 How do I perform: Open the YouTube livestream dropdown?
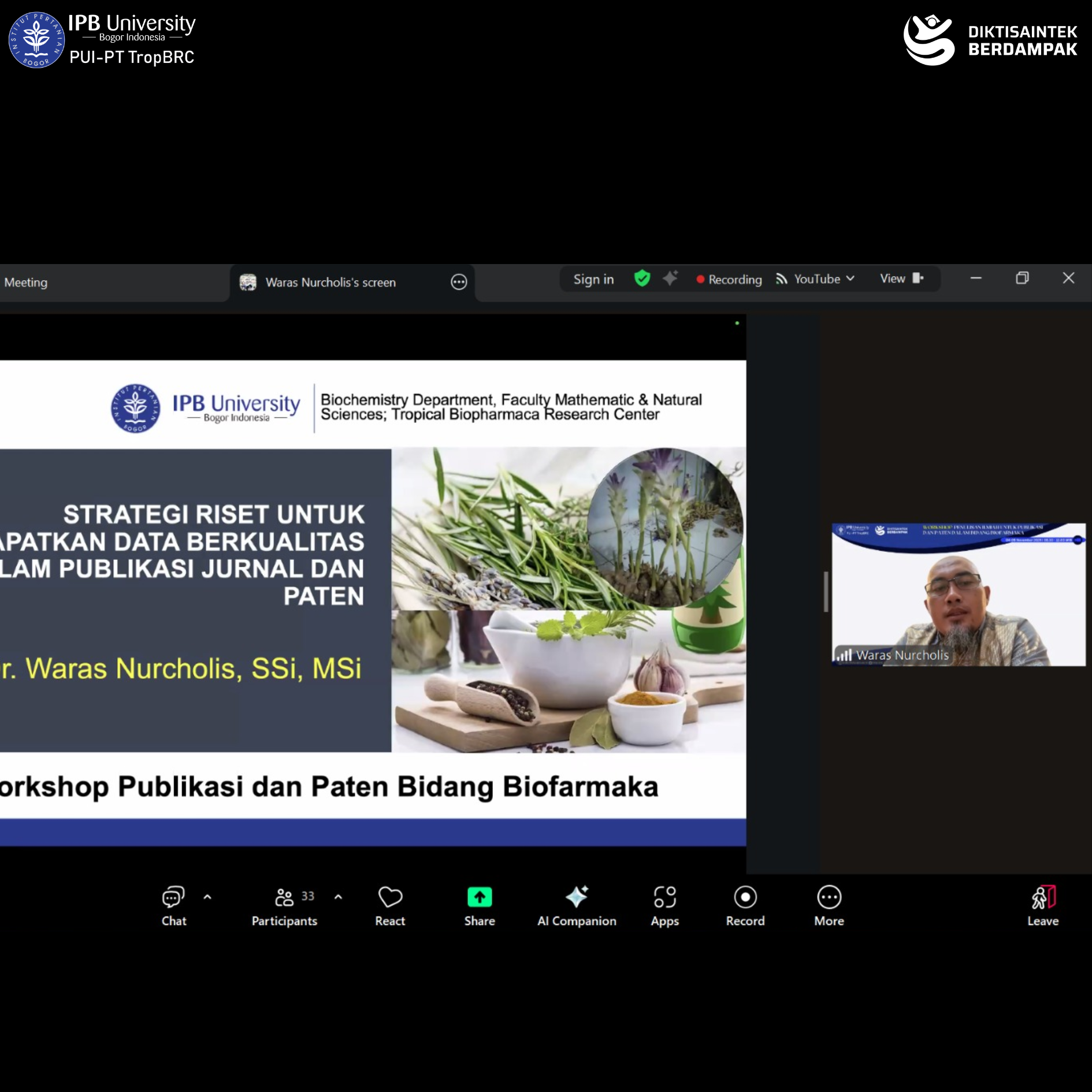tap(815, 279)
